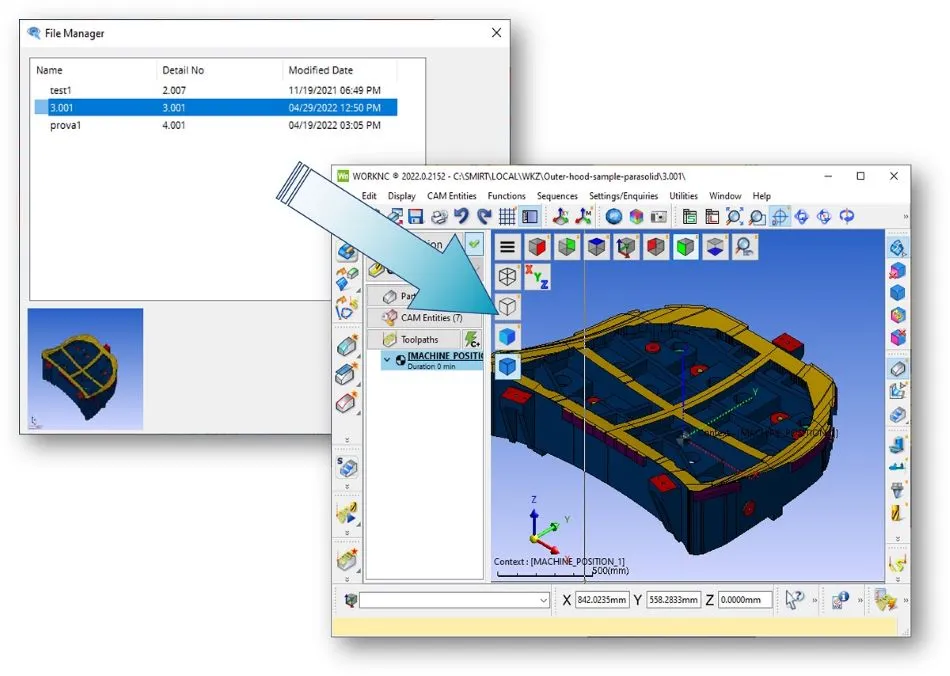Screen dimensions: 950x676
Task: Toggle the grid display icon
Action: coord(507,216)
